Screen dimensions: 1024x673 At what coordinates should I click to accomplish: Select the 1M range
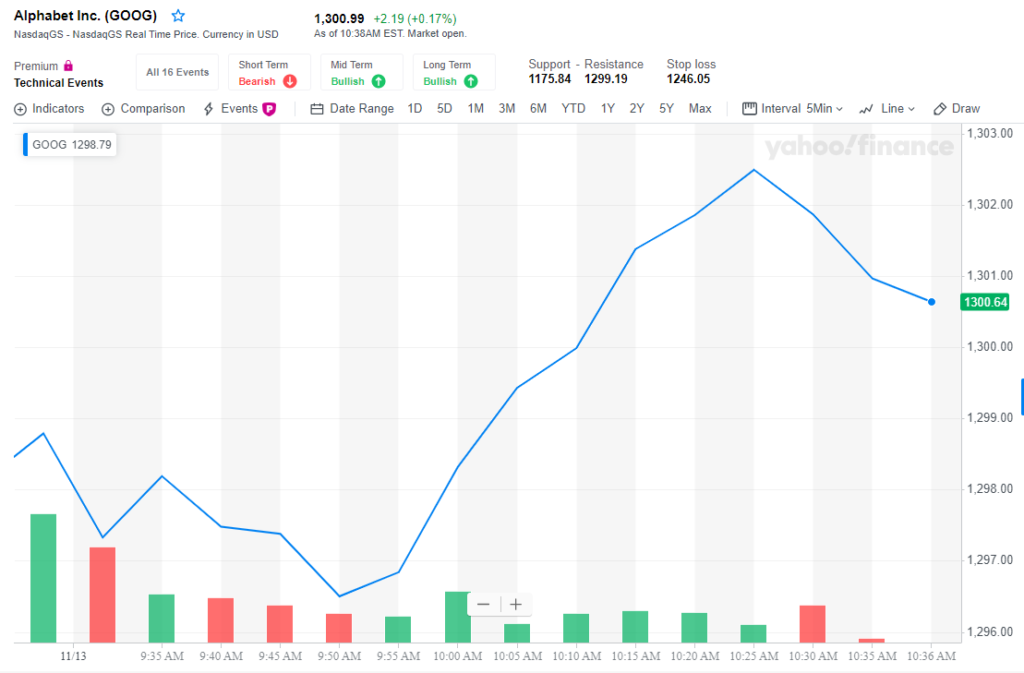pyautogui.click(x=475, y=109)
